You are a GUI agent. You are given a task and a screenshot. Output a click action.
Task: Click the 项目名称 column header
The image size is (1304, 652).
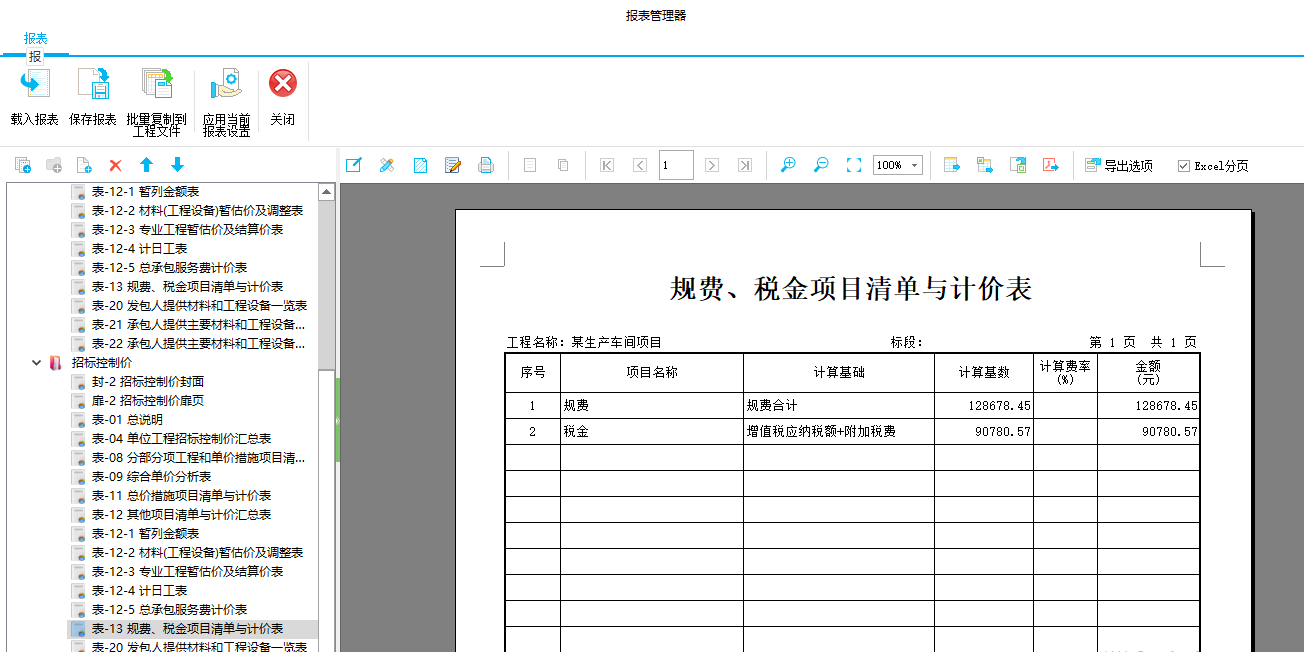tap(652, 372)
